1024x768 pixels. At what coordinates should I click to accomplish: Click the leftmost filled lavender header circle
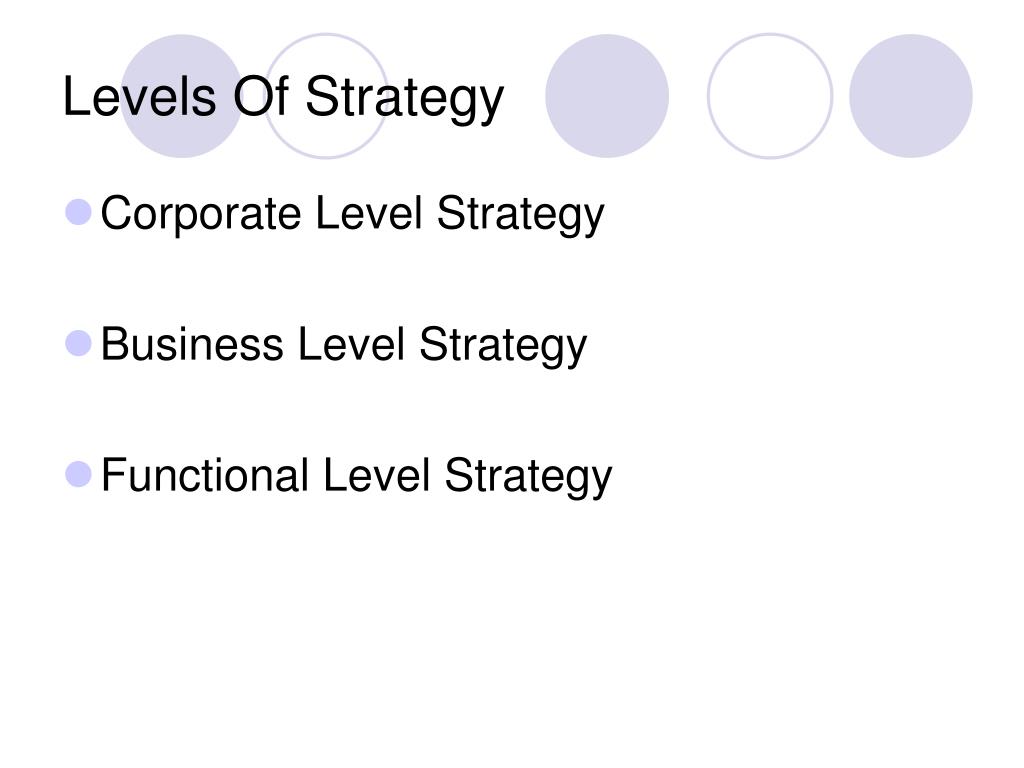(x=182, y=96)
